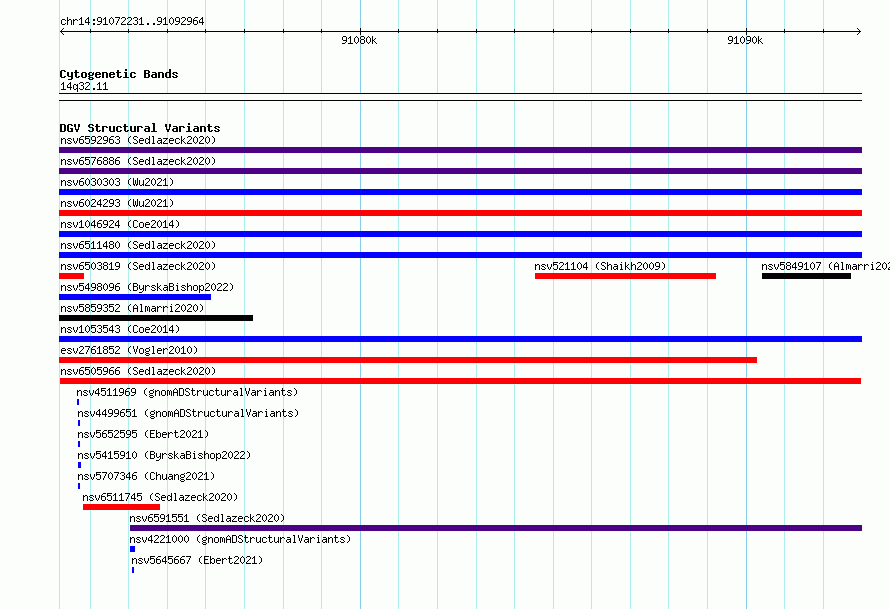Select the red nsv521104 variant bar
The image size is (890, 609).
[x=625, y=276]
